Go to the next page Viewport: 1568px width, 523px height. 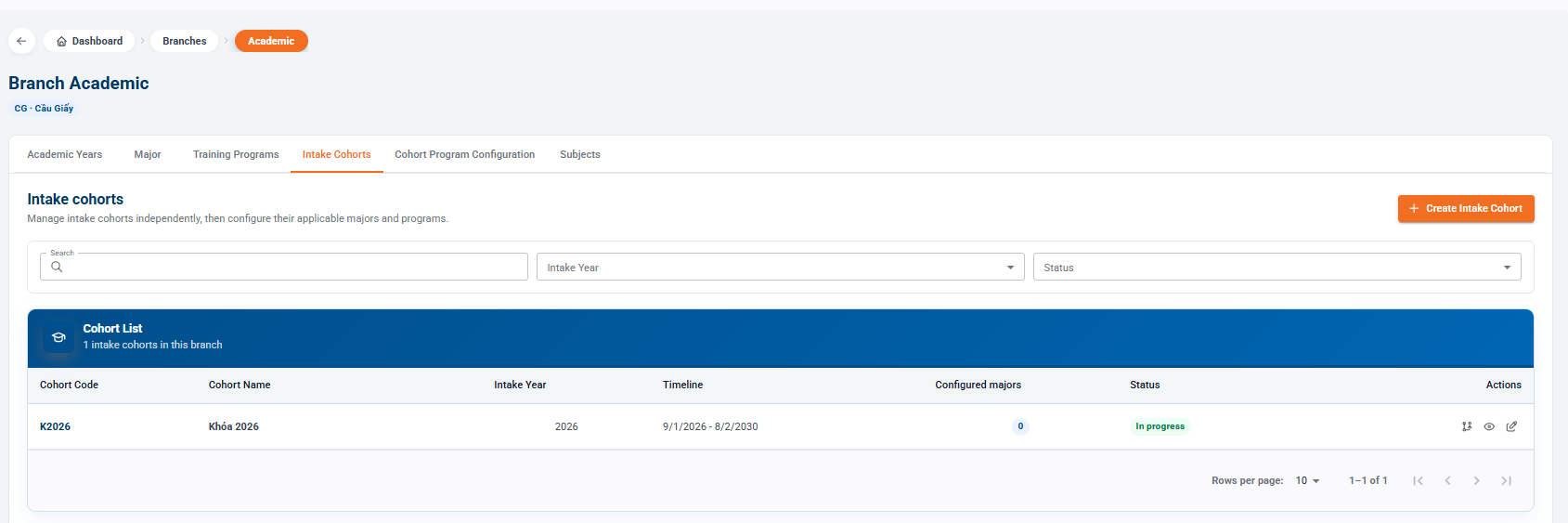coord(1476,480)
